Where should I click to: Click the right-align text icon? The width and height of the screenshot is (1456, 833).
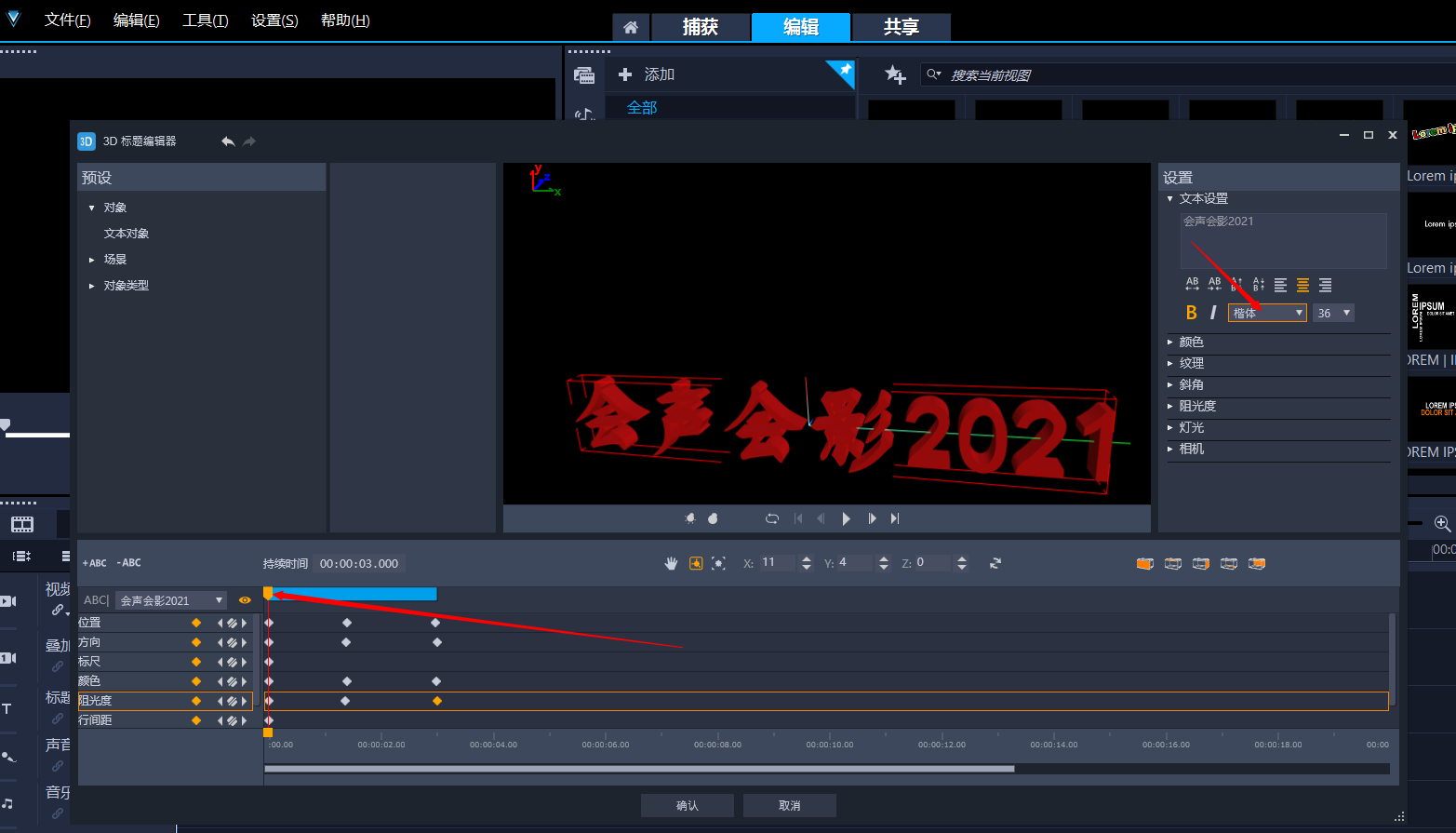pos(1325,285)
